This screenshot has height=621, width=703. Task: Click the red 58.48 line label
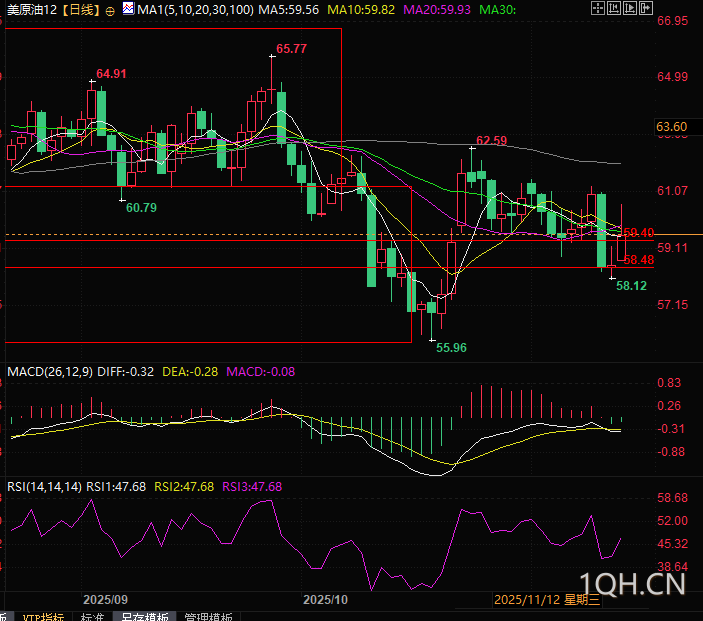click(639, 260)
